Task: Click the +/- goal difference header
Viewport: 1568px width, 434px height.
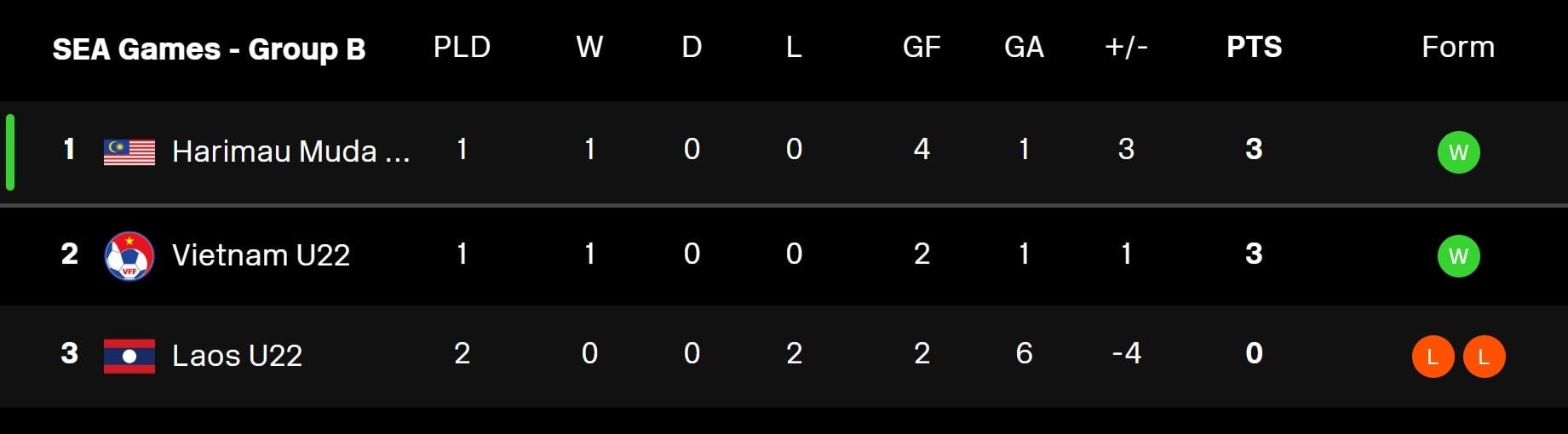Action: pos(1126,48)
